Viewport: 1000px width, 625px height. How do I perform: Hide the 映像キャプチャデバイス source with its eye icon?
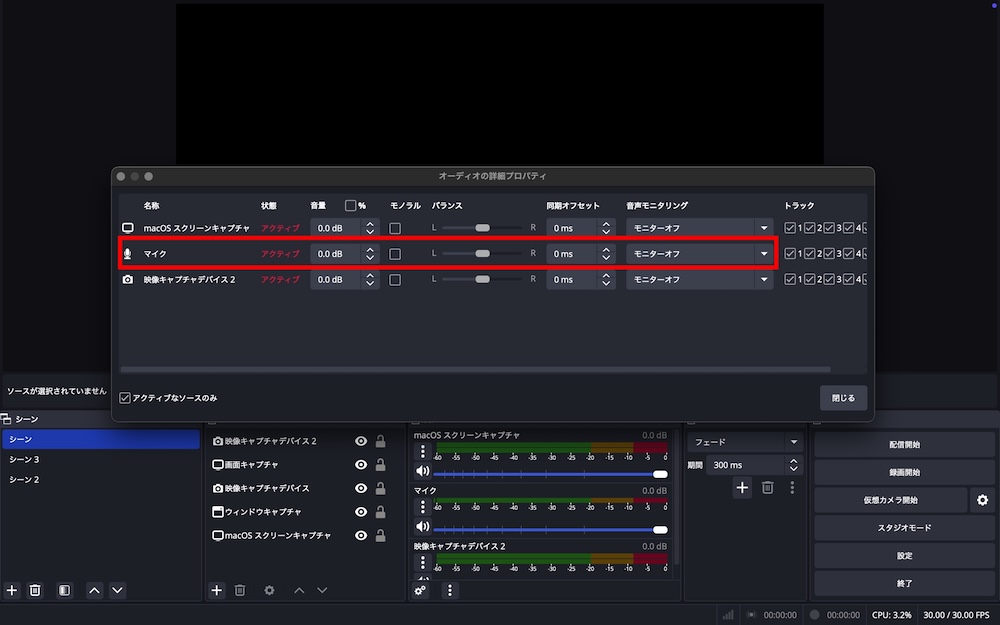[x=361, y=488]
